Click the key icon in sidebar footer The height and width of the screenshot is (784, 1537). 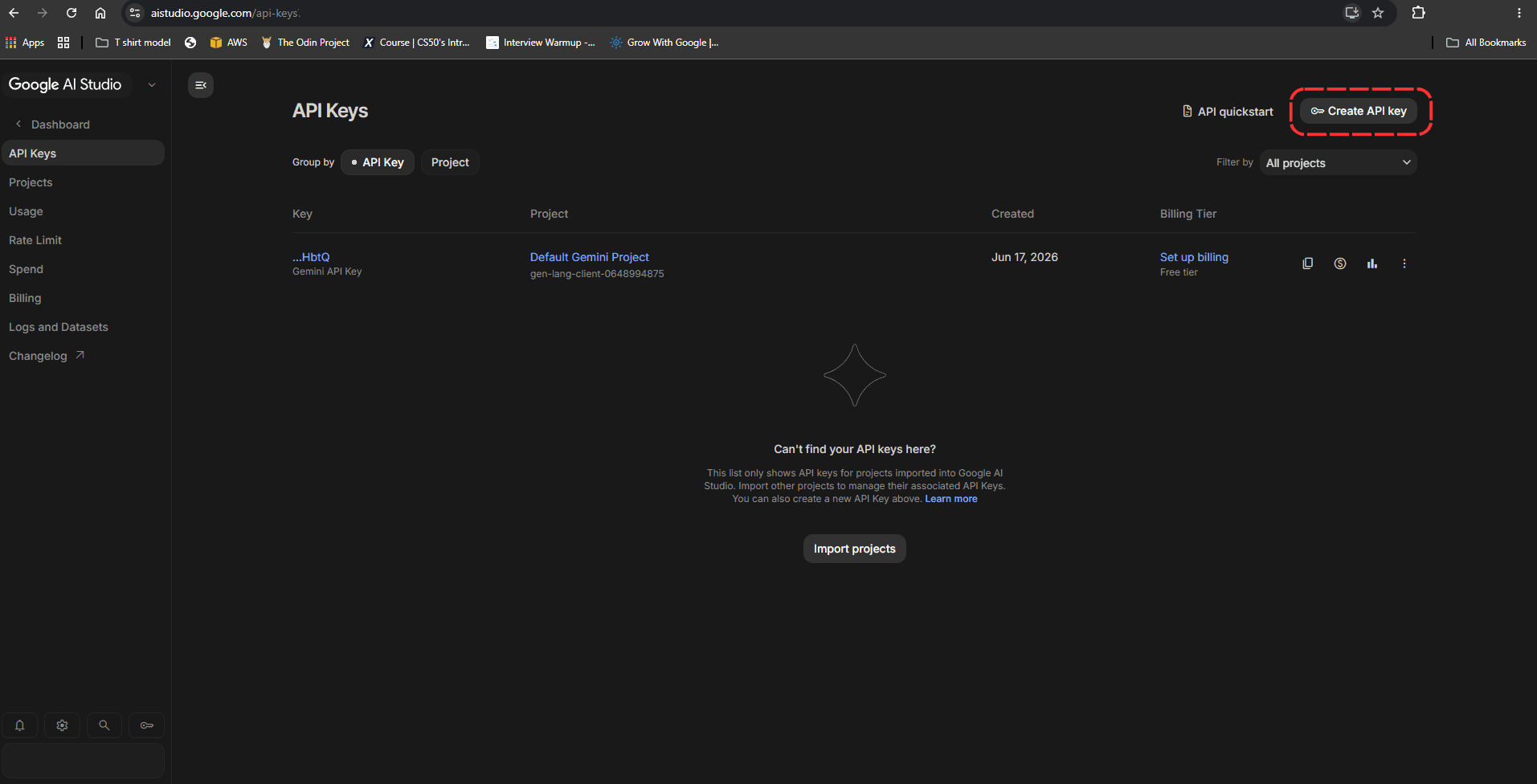point(146,725)
